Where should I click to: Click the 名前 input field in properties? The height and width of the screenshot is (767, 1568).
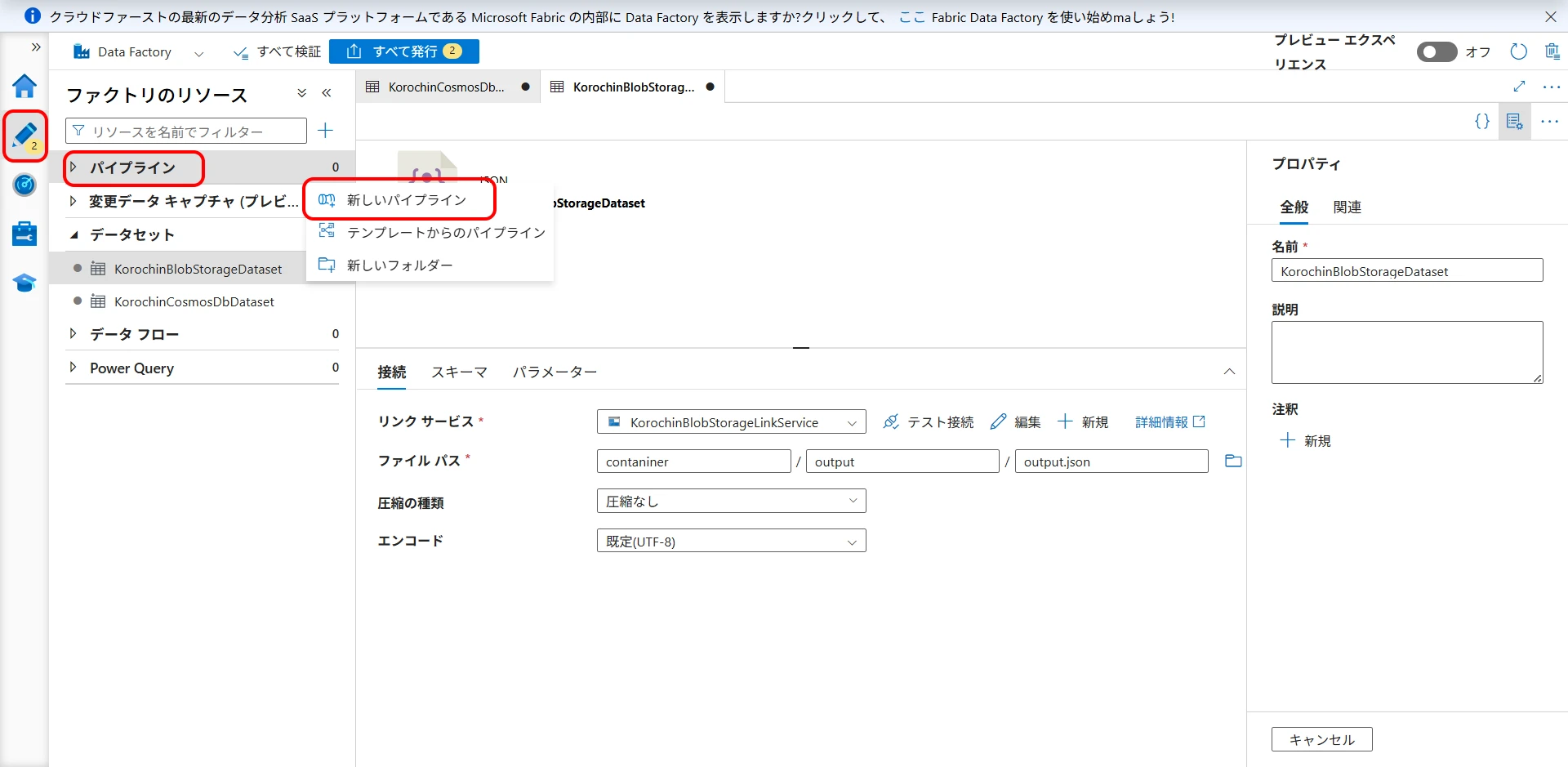point(1406,271)
